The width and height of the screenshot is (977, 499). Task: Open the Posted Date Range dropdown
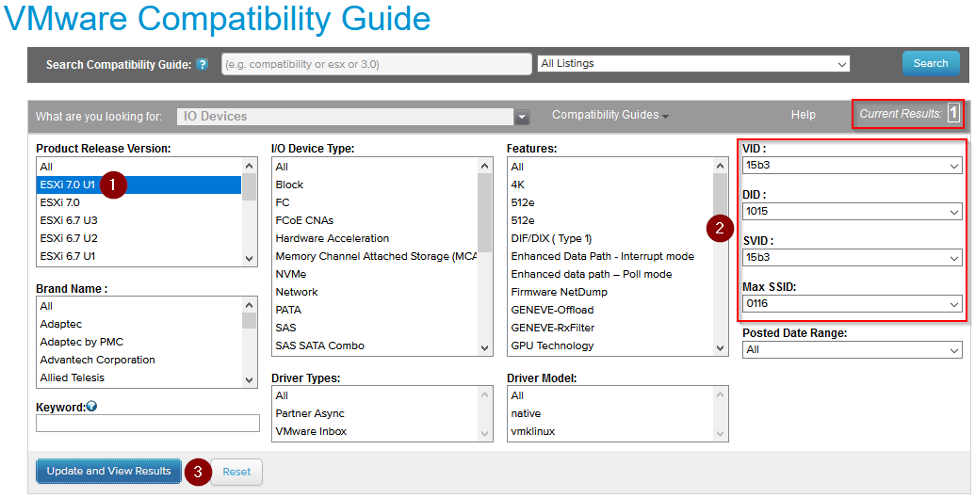tap(852, 349)
